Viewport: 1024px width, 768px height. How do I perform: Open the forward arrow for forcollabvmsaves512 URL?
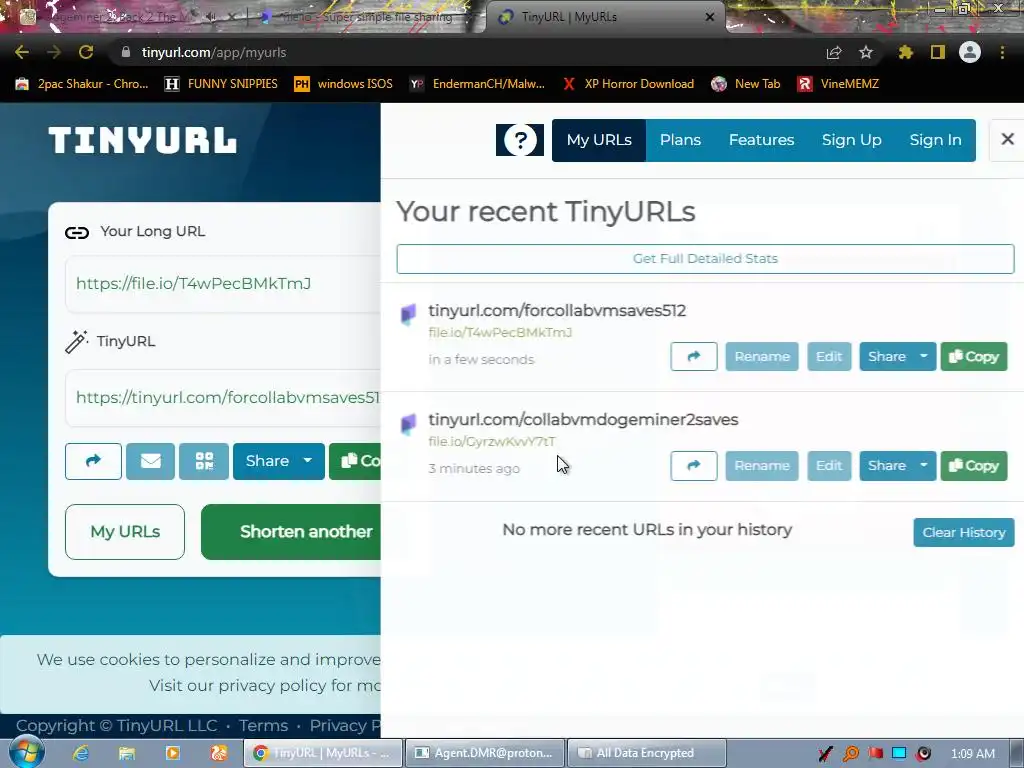(x=694, y=357)
